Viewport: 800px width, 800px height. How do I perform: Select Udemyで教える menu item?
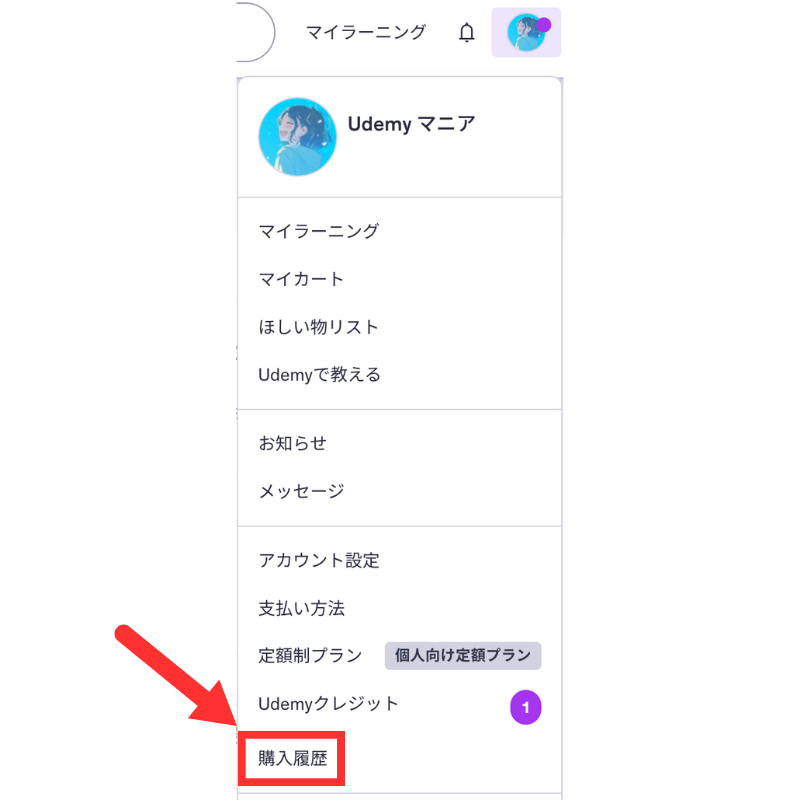click(319, 375)
